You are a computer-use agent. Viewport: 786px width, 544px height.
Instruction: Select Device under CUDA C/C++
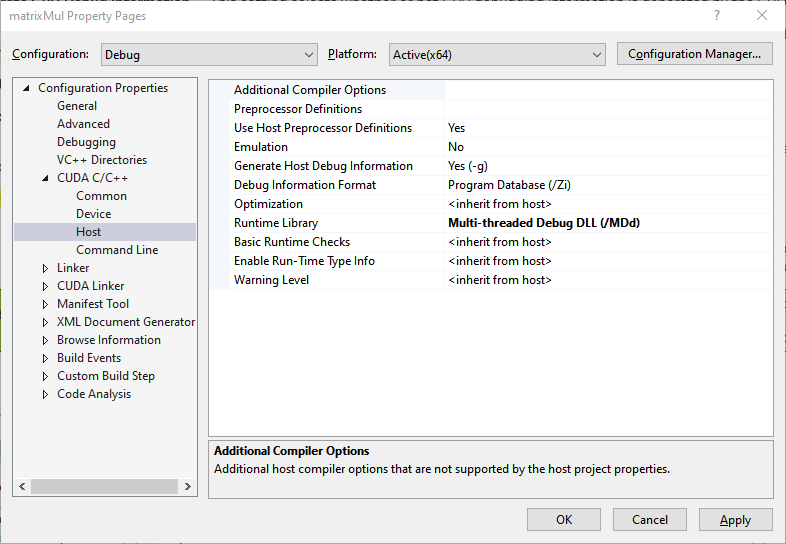coord(94,214)
